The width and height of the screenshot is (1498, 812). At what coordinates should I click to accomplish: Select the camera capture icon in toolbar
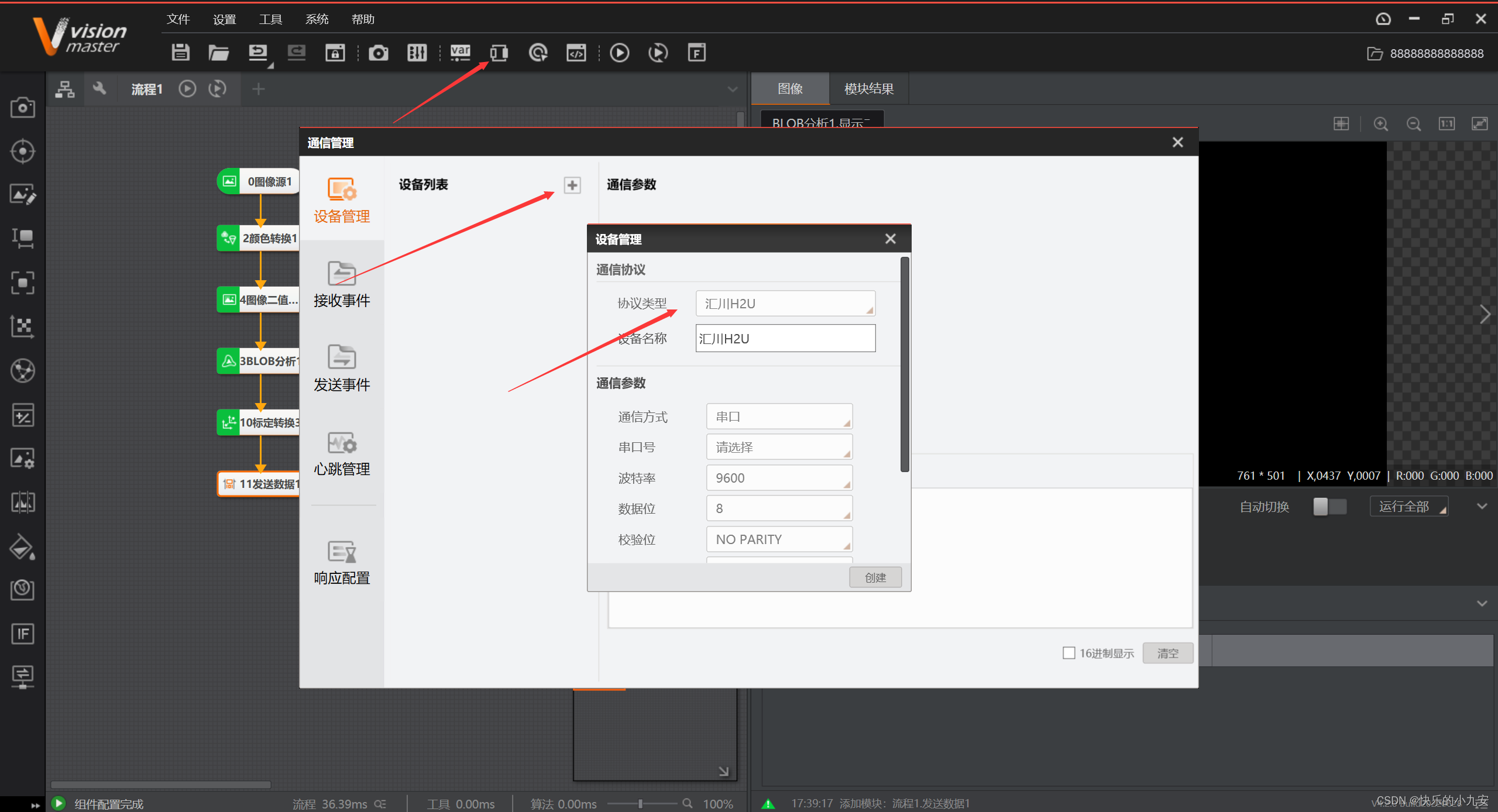(x=378, y=52)
